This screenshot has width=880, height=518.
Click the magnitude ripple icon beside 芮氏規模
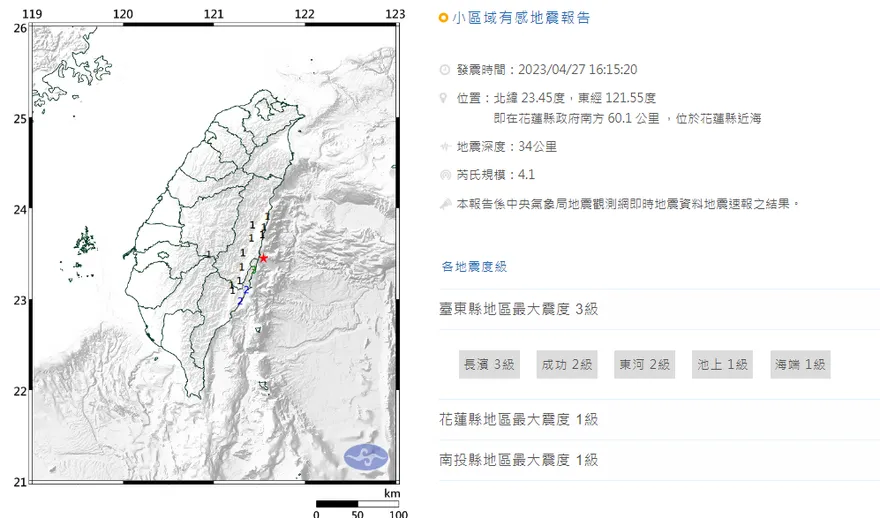pyautogui.click(x=444, y=175)
